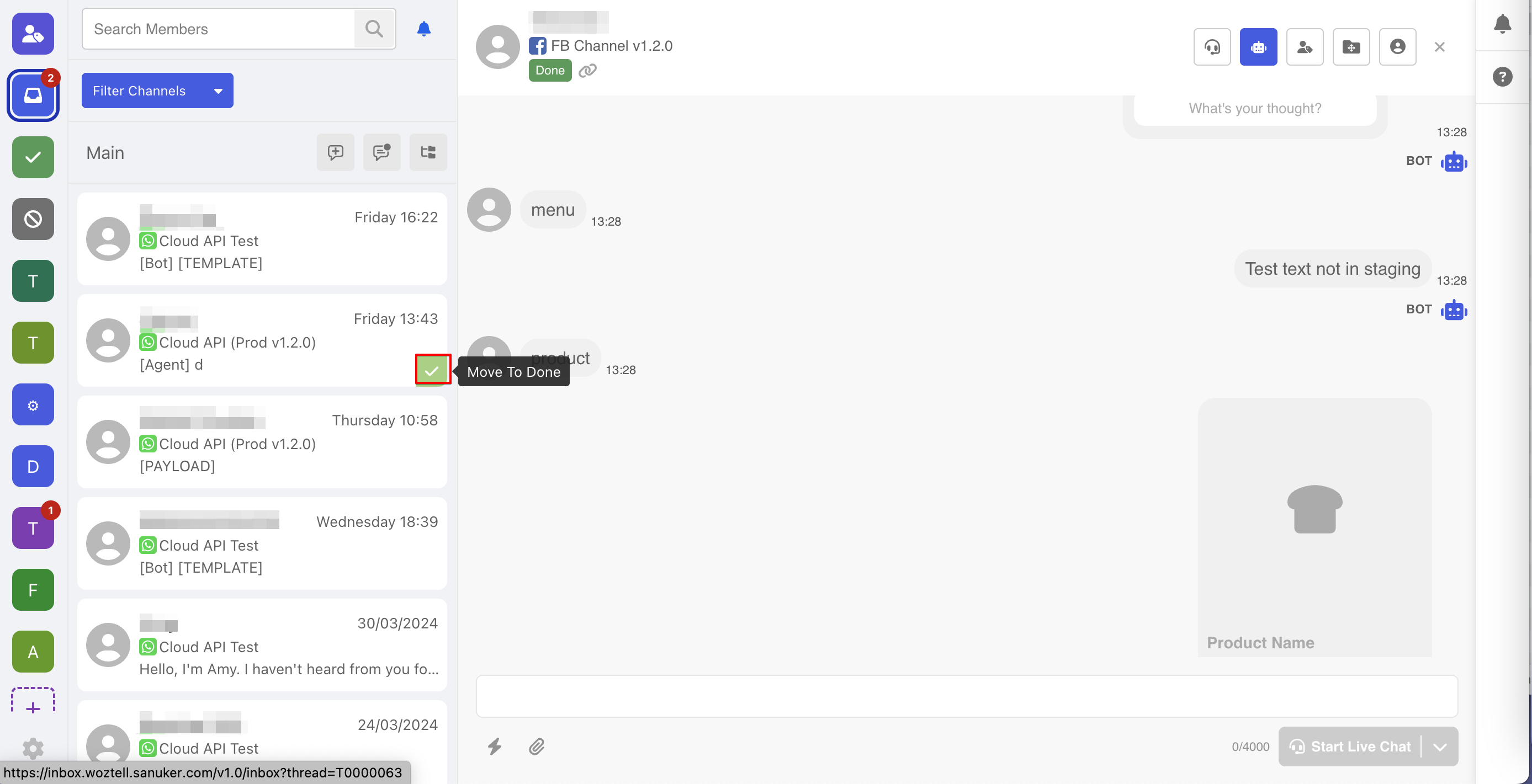Image resolution: width=1532 pixels, height=784 pixels.
Task: Toggle the unread messages filter icon
Action: pyautogui.click(x=382, y=152)
